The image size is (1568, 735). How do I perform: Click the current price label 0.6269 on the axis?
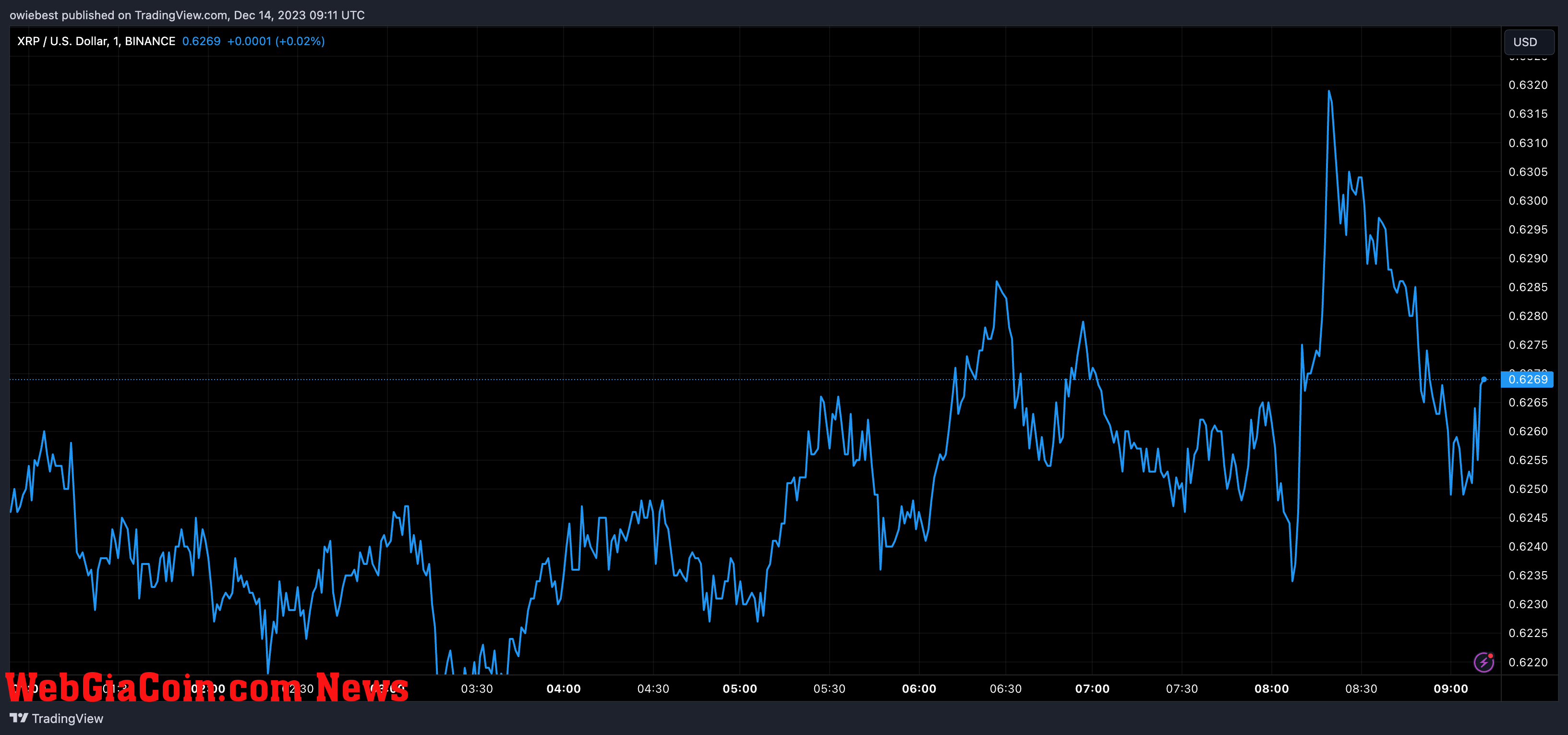click(1527, 380)
